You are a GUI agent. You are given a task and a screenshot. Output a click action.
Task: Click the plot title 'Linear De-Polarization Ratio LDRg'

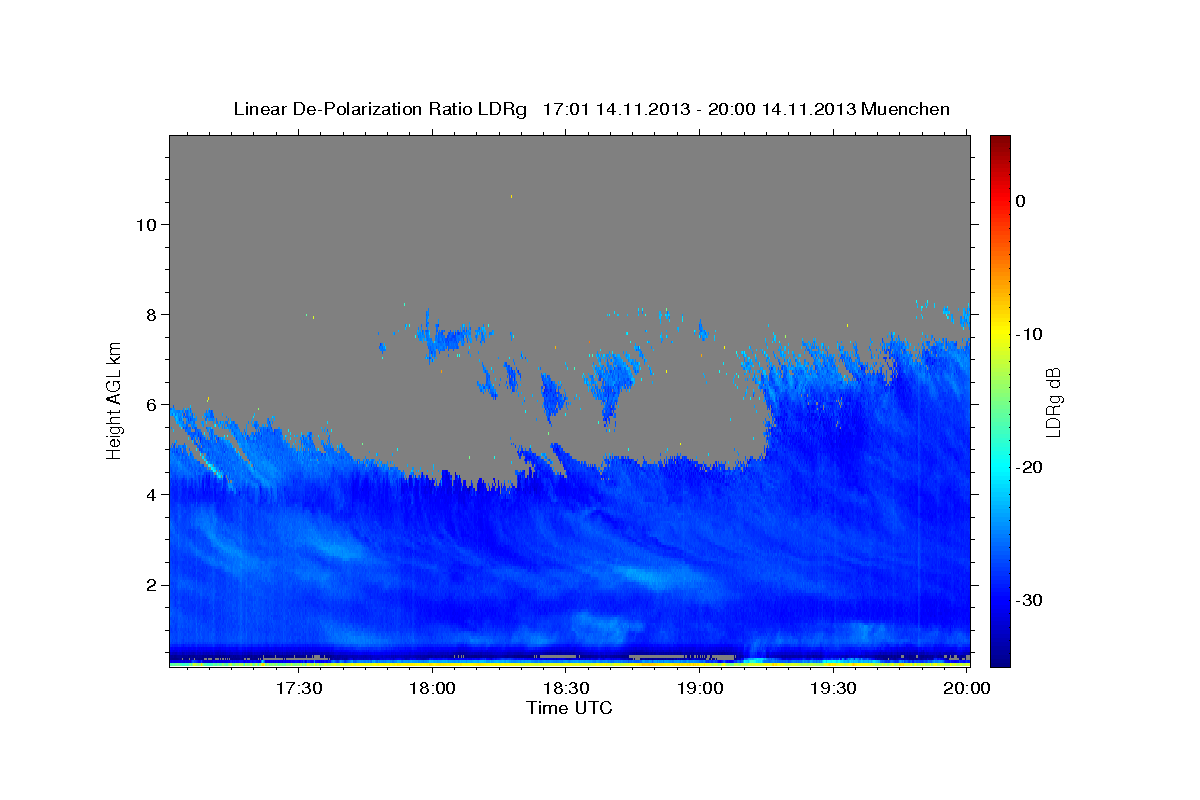pos(379,109)
